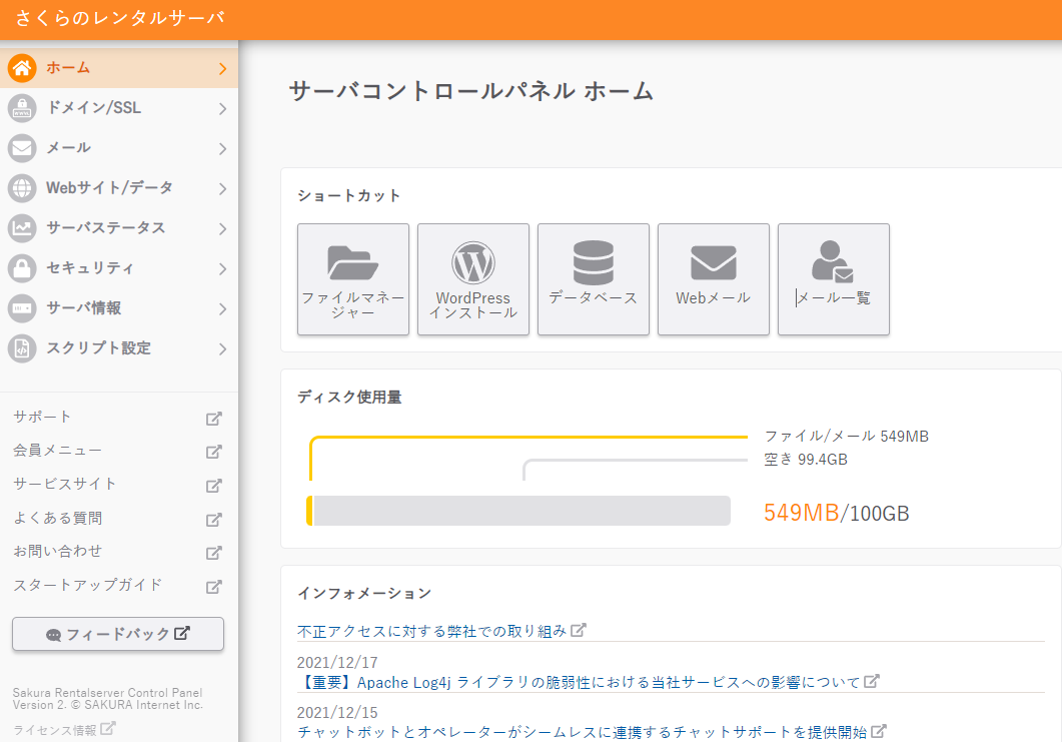Open the ライセンス情報 link
This screenshot has width=1062, height=742.
tap(55, 730)
